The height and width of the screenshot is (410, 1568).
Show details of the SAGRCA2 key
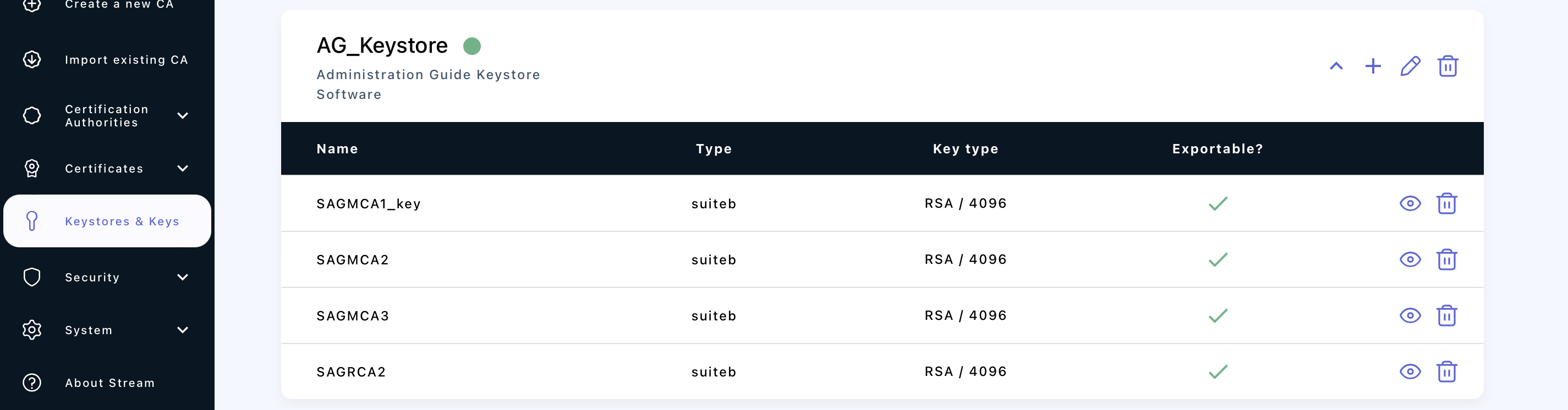(x=1410, y=372)
